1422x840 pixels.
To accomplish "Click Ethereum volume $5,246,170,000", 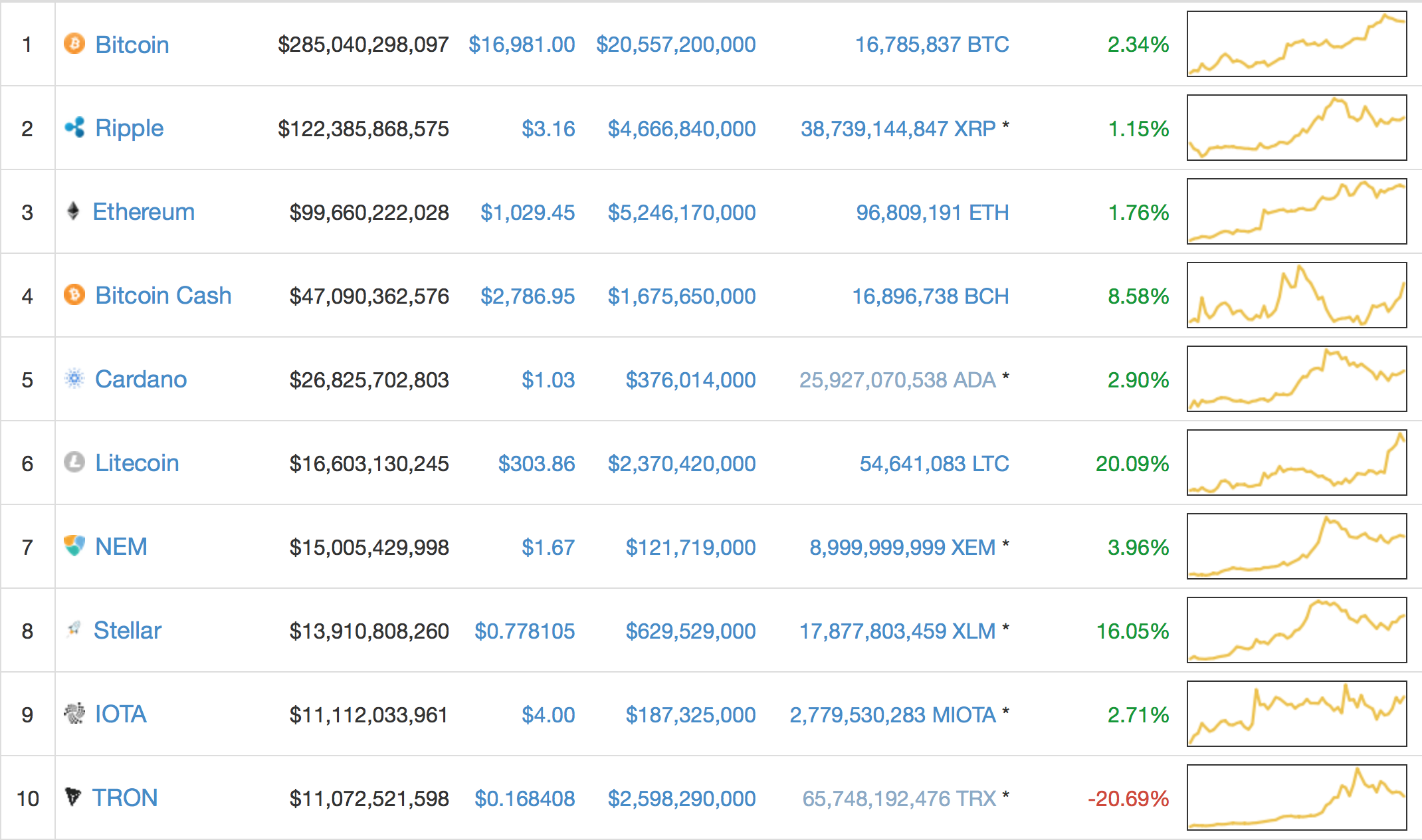I will (x=682, y=213).
